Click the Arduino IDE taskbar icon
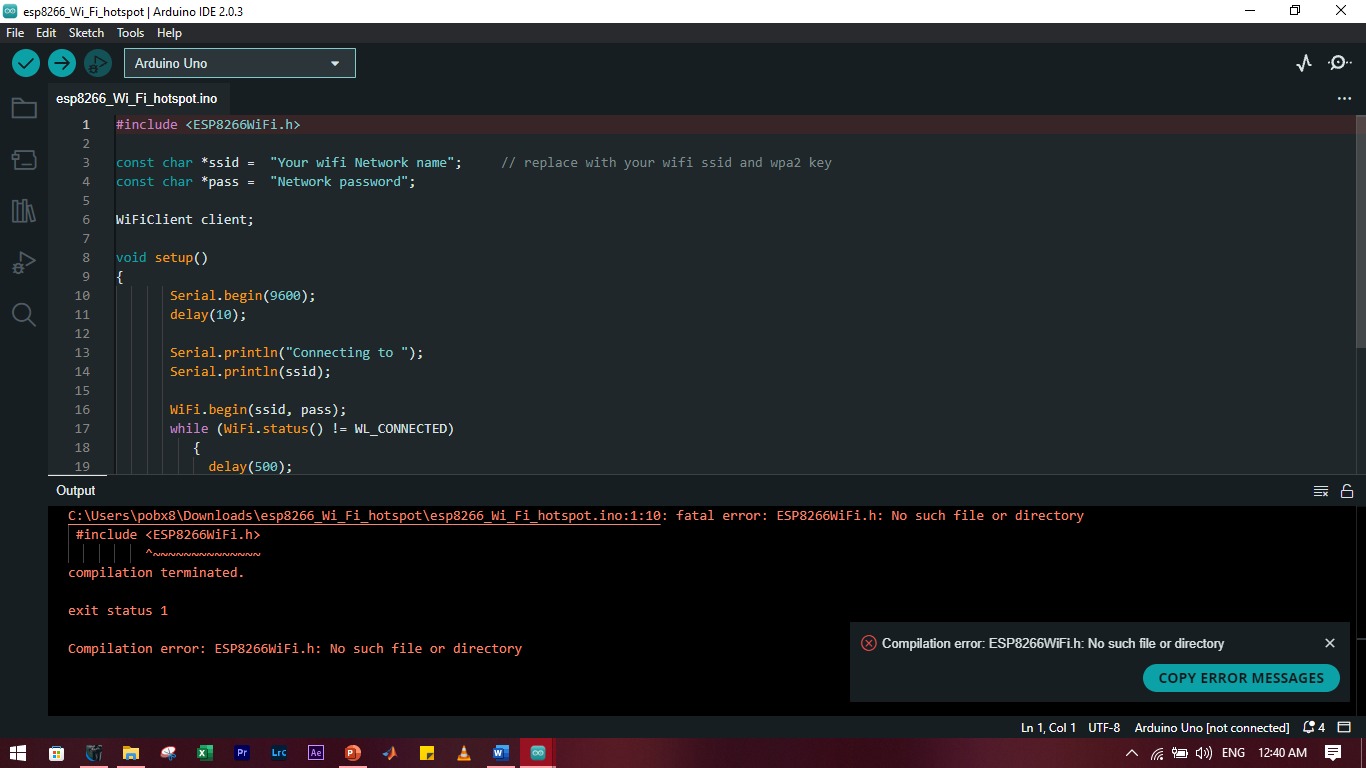The width and height of the screenshot is (1366, 768). click(x=538, y=753)
